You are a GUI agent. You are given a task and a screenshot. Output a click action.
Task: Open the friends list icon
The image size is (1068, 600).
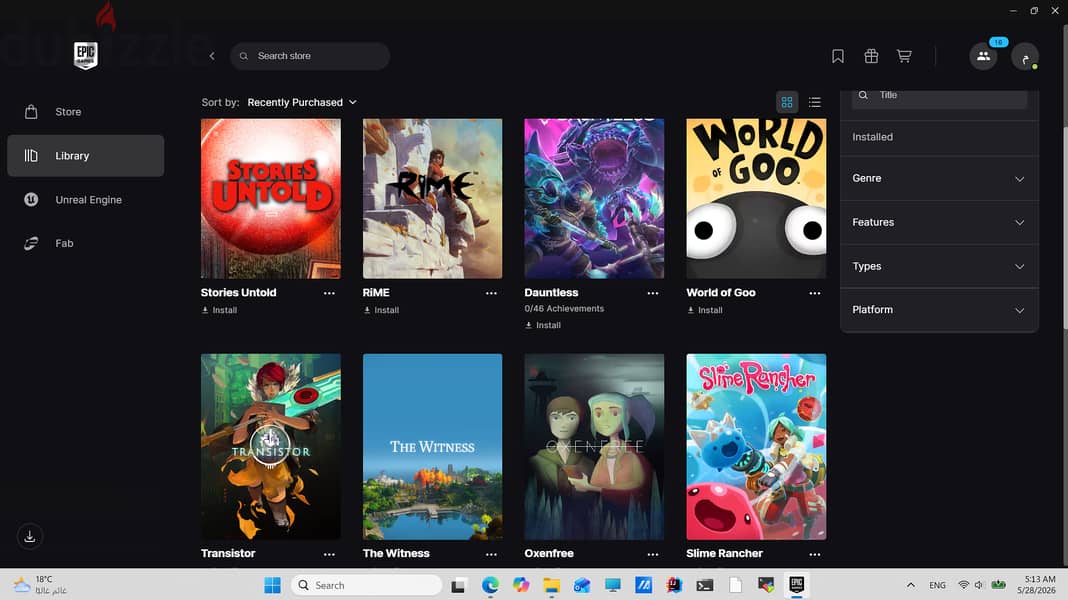point(984,56)
